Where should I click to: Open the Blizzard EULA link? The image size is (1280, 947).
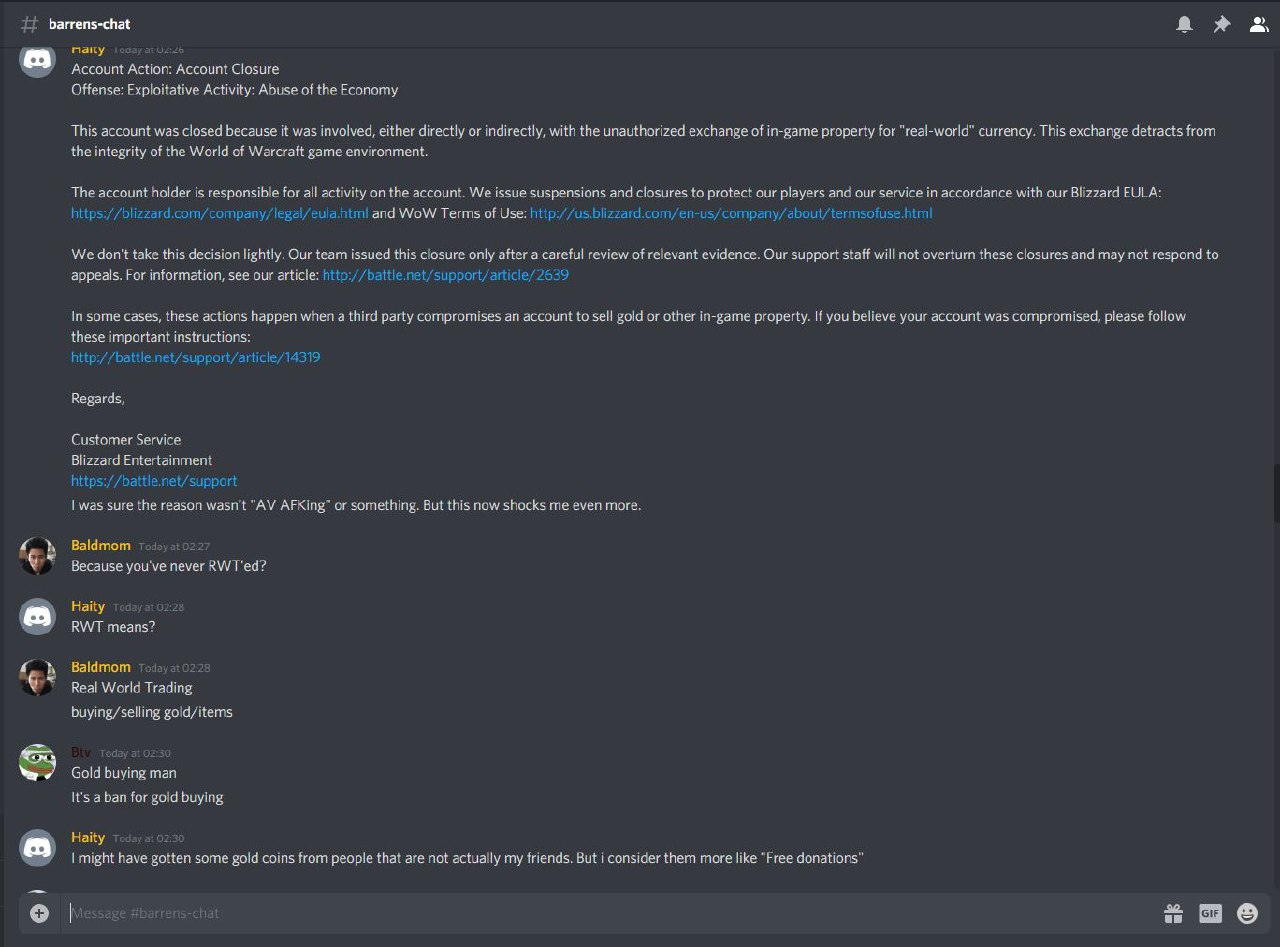coord(220,213)
